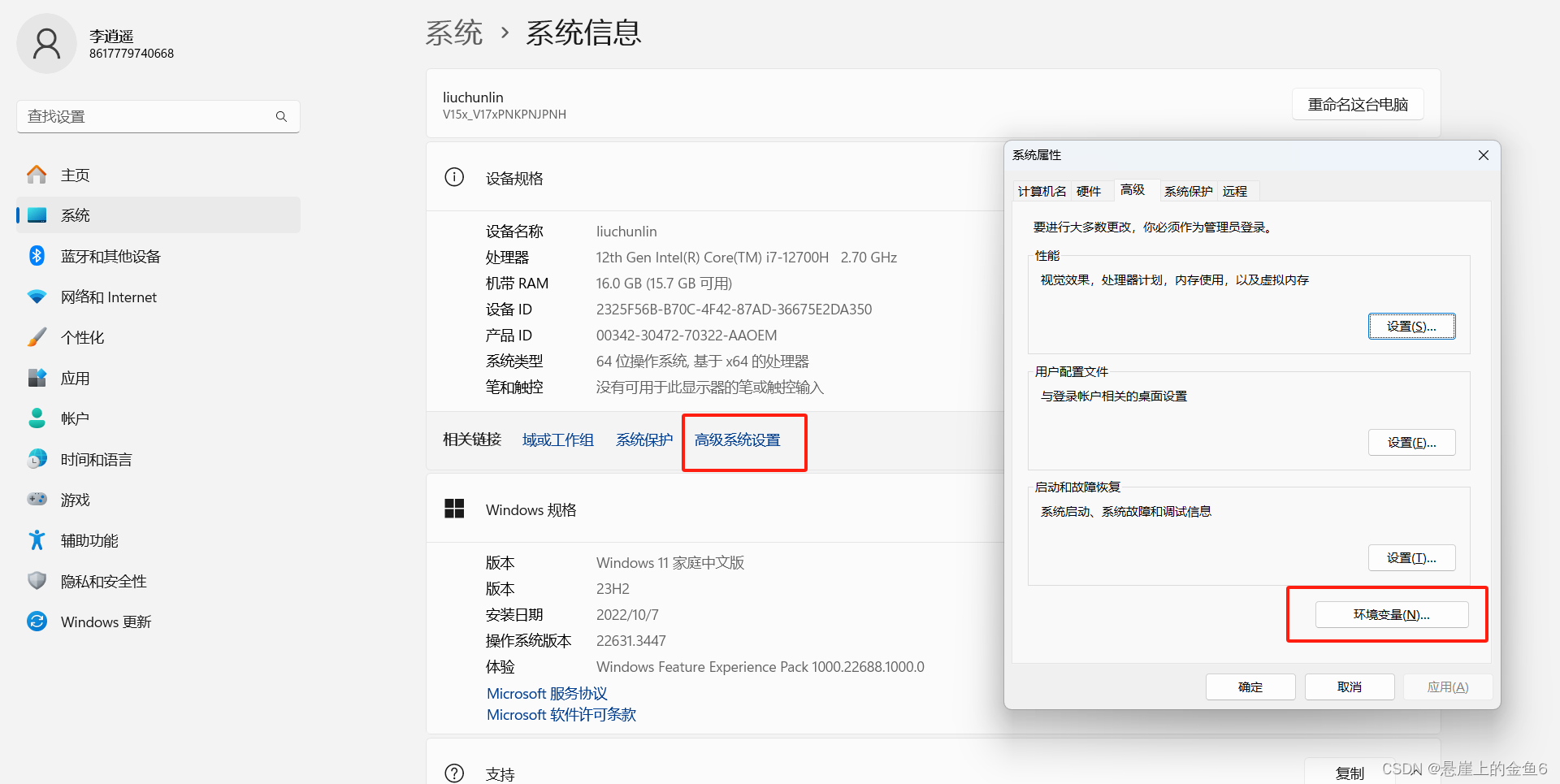Screen dimensions: 1560x784
Task: Open the 系统保护 related link
Action: (x=644, y=440)
